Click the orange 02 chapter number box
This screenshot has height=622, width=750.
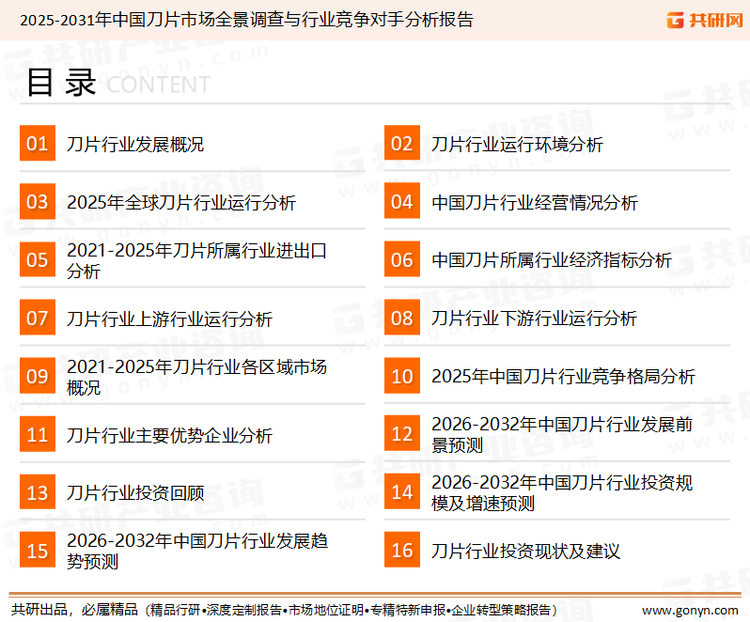pos(402,143)
